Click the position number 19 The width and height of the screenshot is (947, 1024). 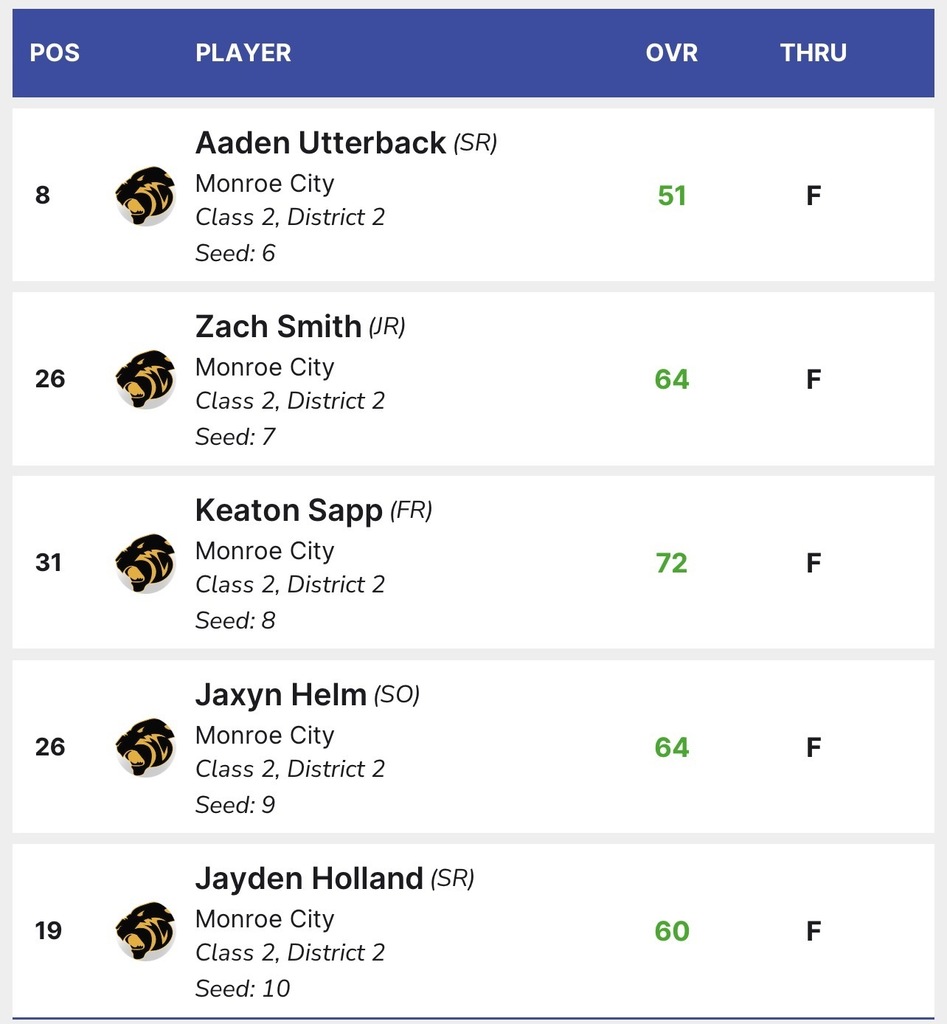[49, 931]
